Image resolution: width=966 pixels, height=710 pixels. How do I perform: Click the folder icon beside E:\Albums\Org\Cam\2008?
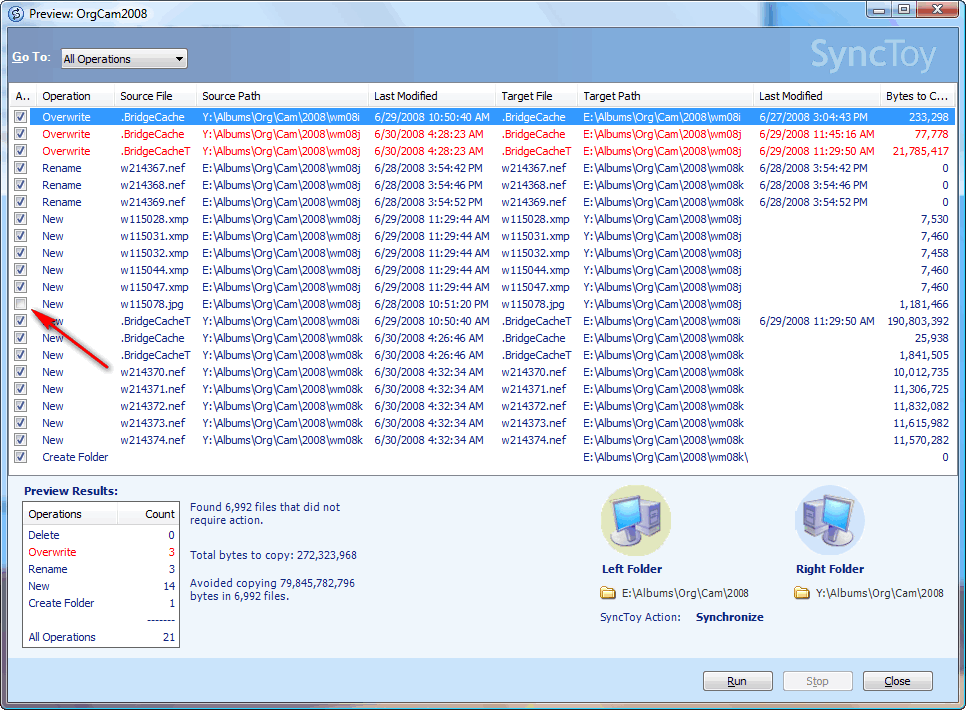click(x=608, y=593)
